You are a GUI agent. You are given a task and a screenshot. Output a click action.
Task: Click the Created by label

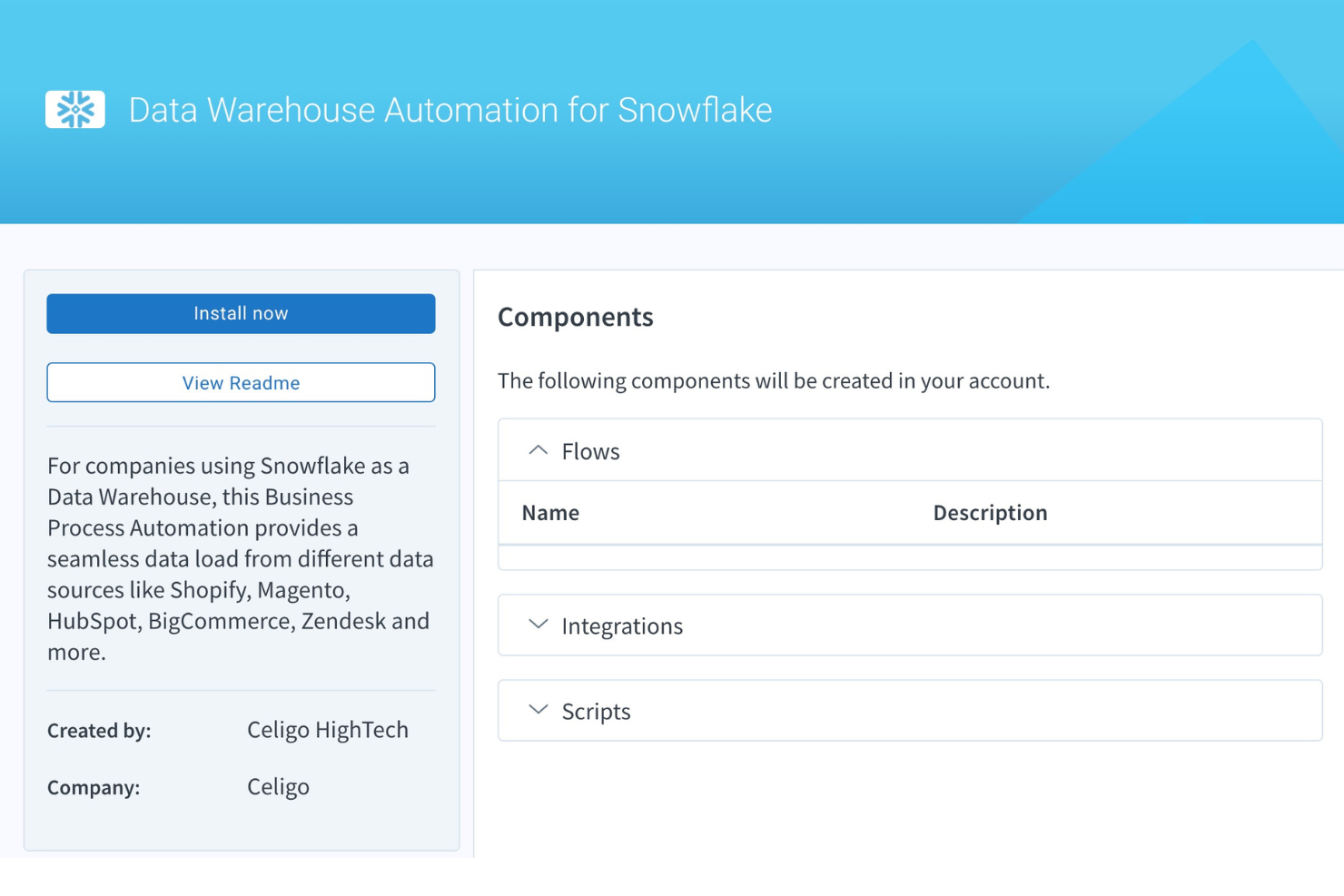click(99, 731)
